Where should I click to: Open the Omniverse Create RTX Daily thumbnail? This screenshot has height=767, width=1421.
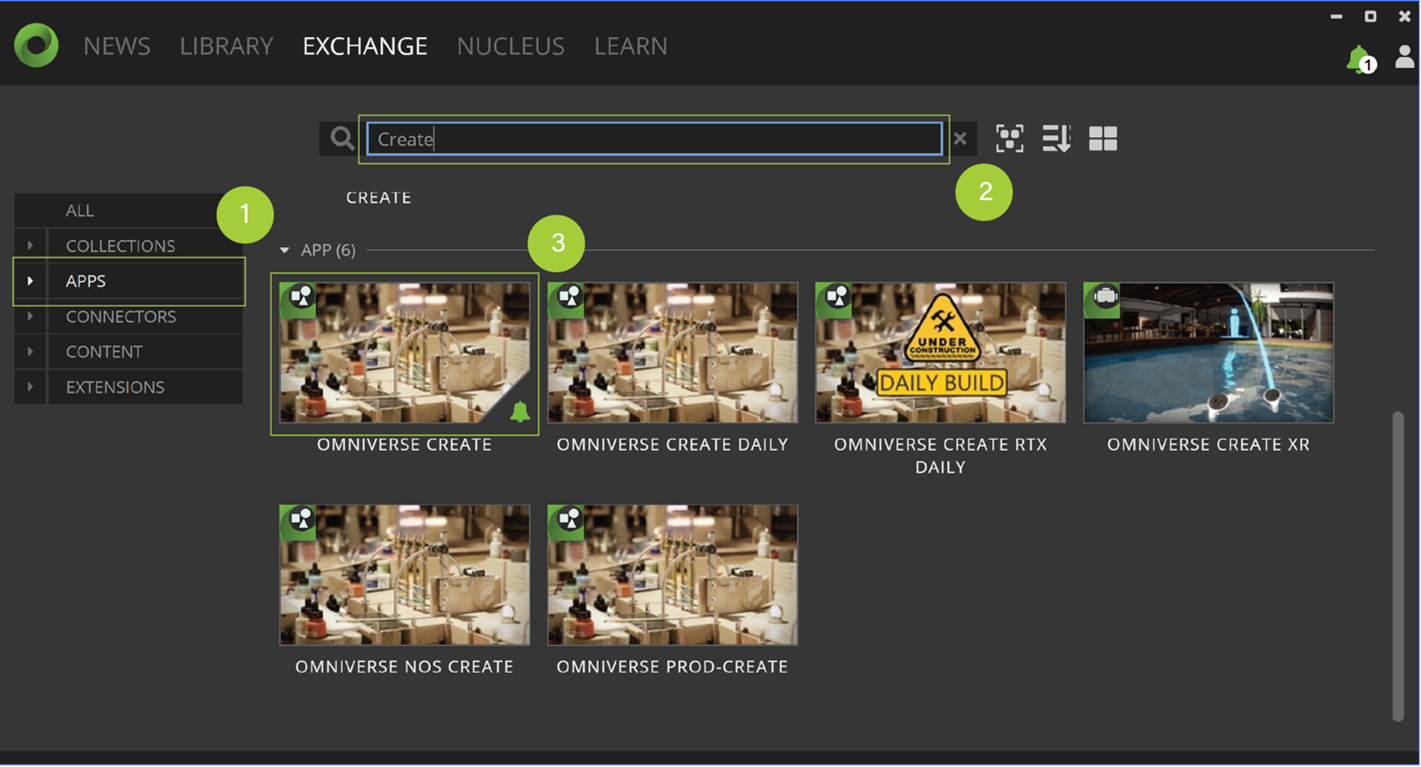pos(941,352)
